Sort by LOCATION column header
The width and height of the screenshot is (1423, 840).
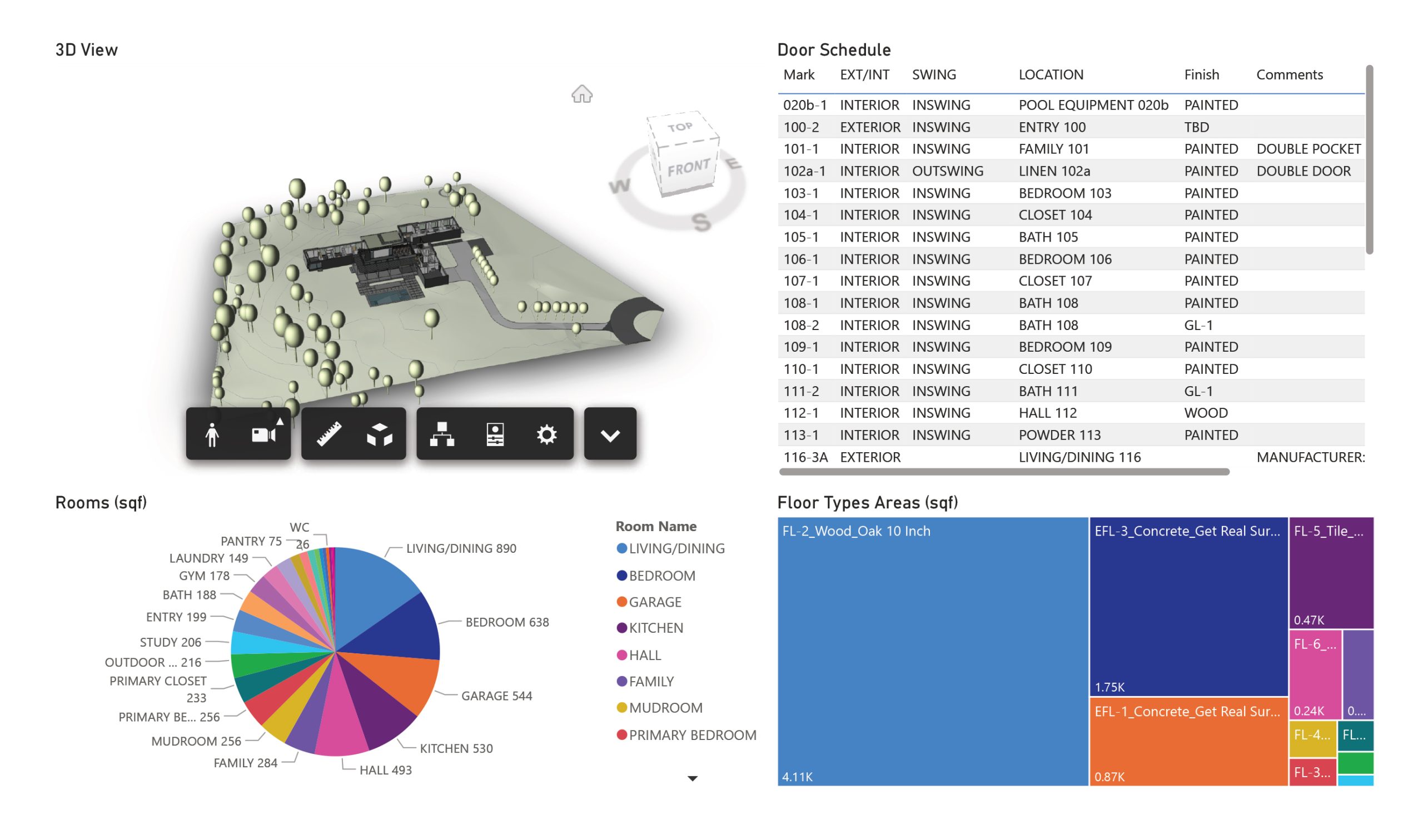pyautogui.click(x=1051, y=74)
